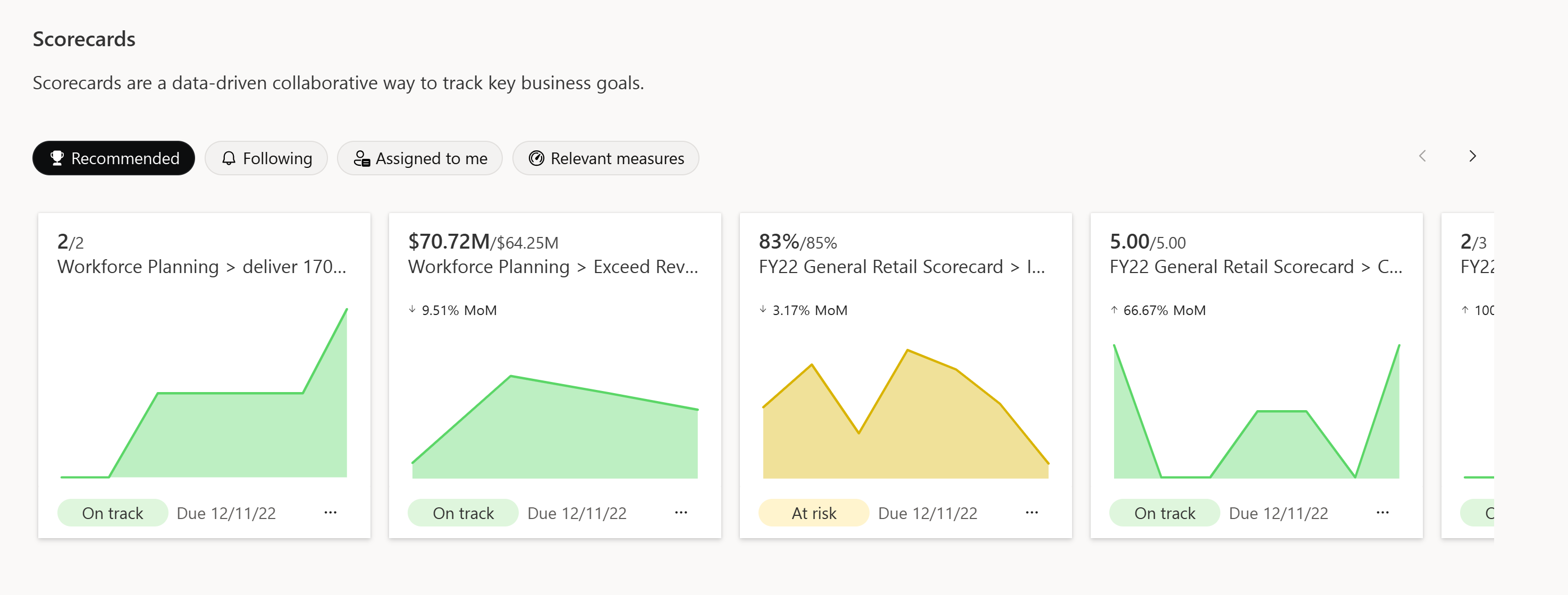The width and height of the screenshot is (1568, 595).
Task: Select the Following filter tab
Action: tap(265, 157)
